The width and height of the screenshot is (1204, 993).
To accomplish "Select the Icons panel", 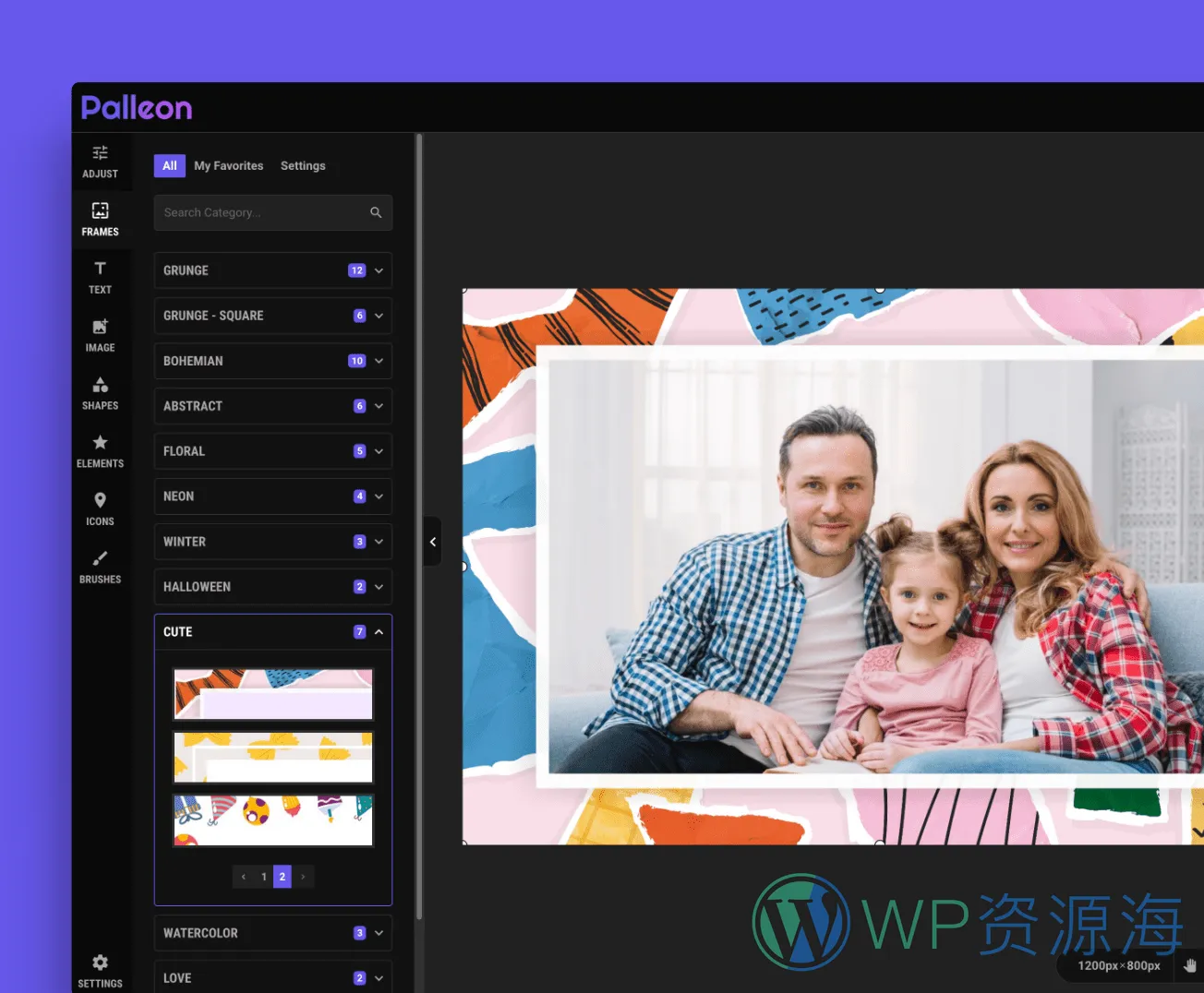I will [100, 508].
